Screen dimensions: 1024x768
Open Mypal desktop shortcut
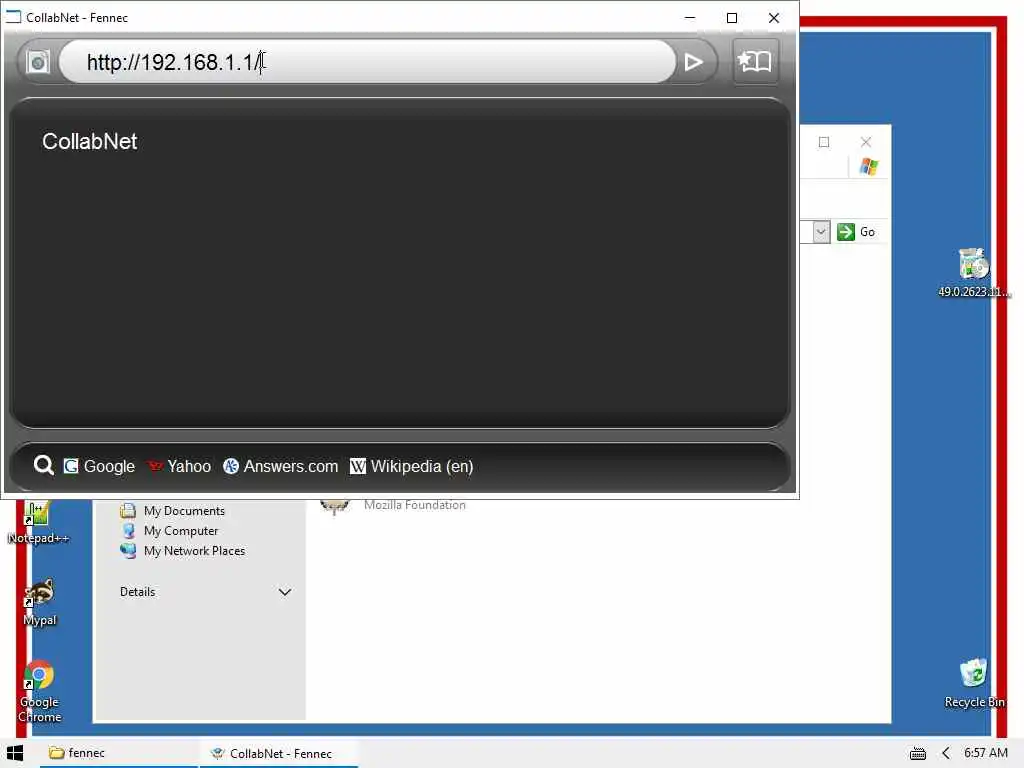pyautogui.click(x=40, y=602)
